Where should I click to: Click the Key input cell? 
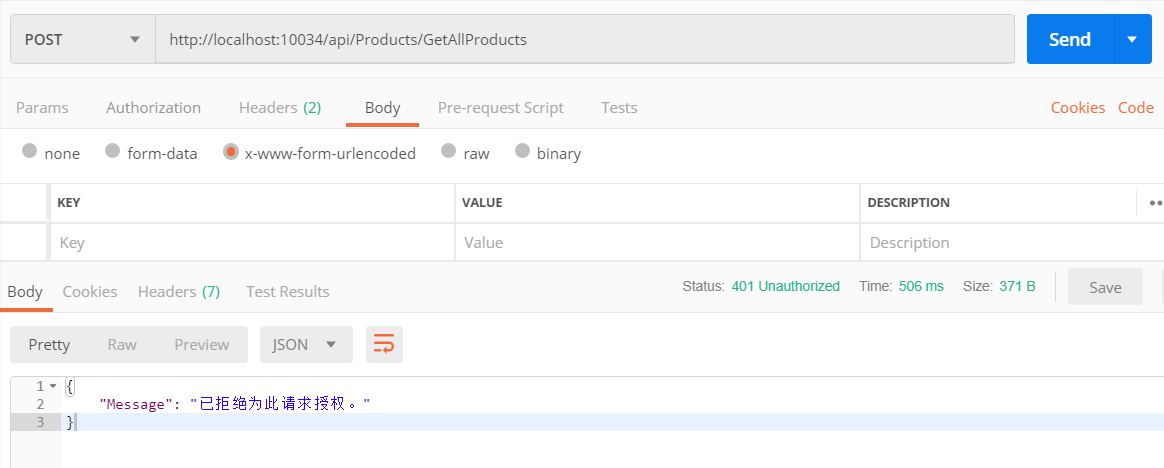pyautogui.click(x=250, y=242)
